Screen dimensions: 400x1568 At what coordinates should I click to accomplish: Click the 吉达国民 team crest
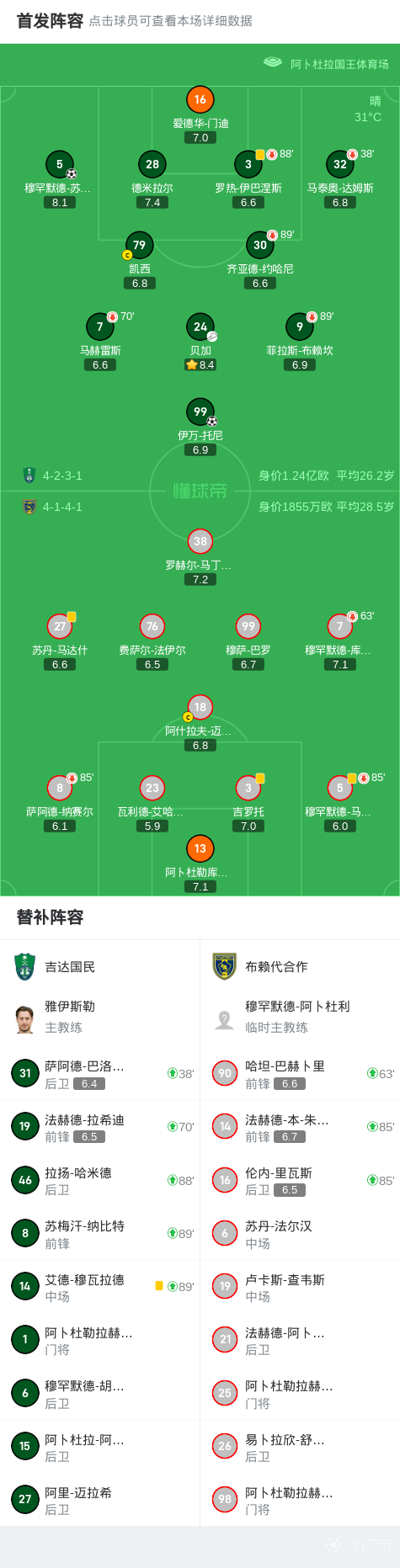[25, 966]
